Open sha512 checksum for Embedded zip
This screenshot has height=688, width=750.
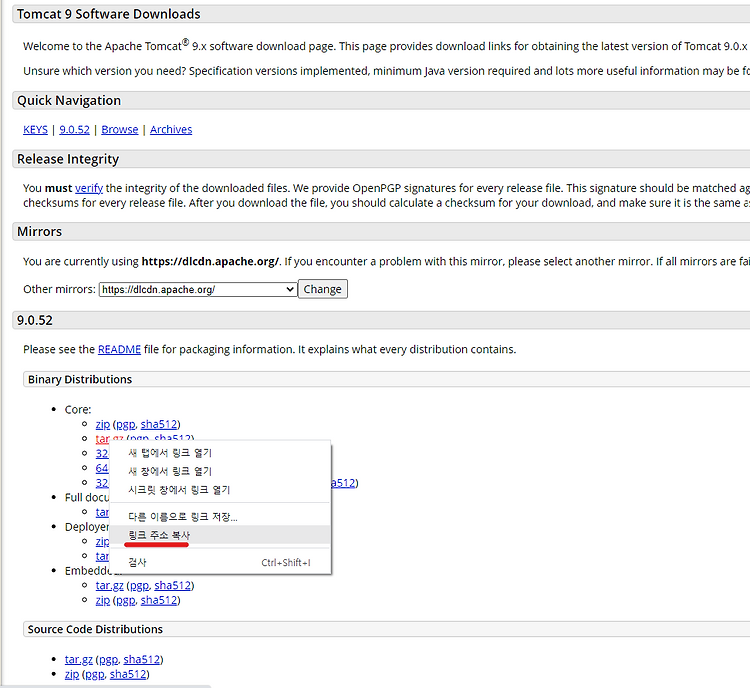point(159,600)
